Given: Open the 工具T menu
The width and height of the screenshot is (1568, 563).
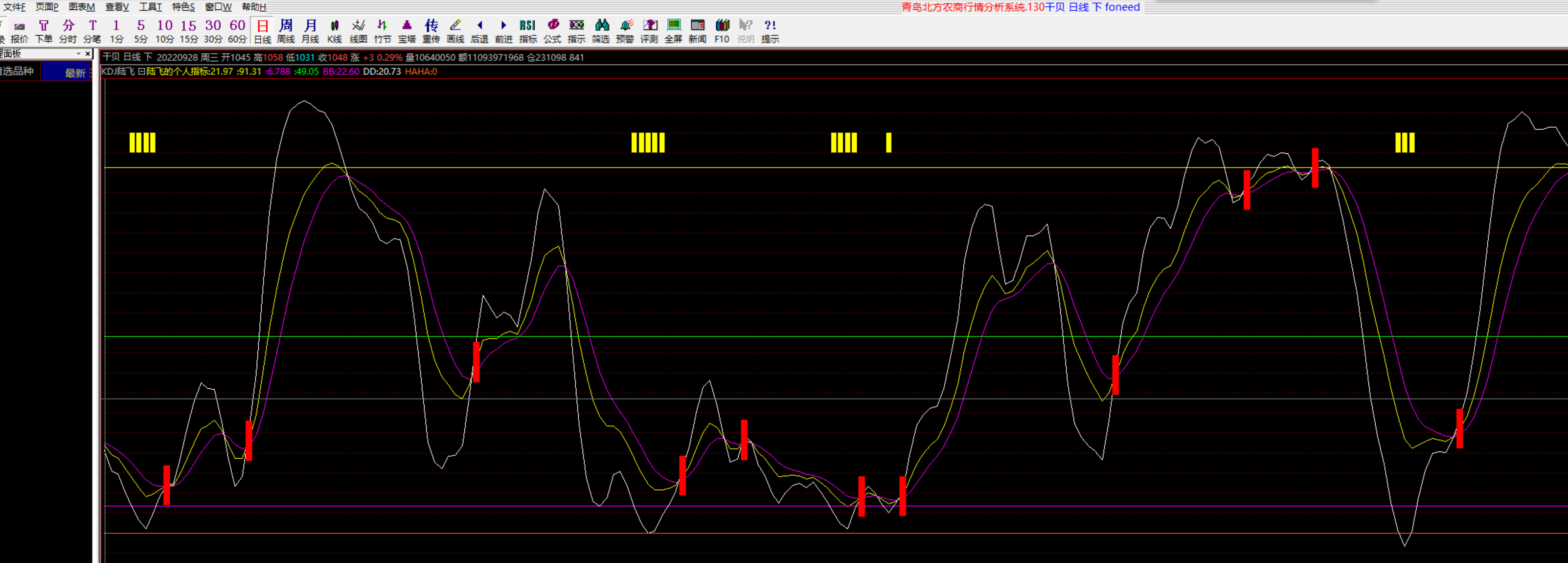Looking at the screenshot, I should pyautogui.click(x=150, y=7).
